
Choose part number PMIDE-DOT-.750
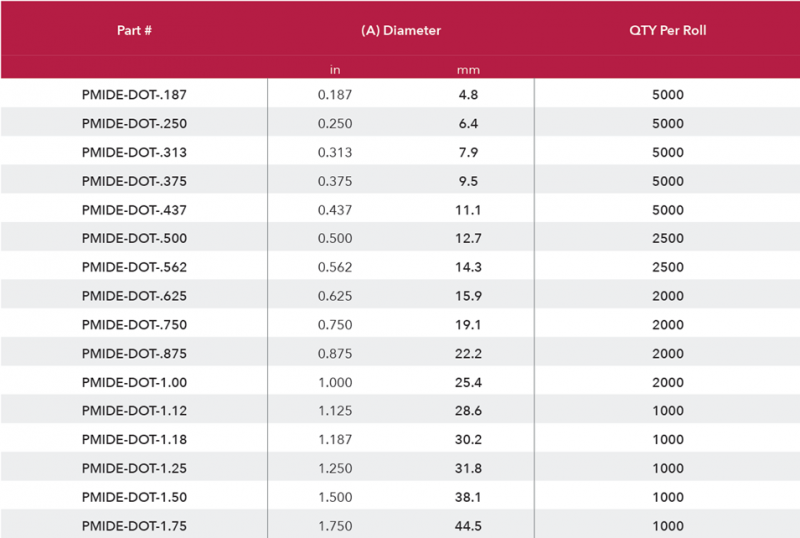click(x=134, y=325)
